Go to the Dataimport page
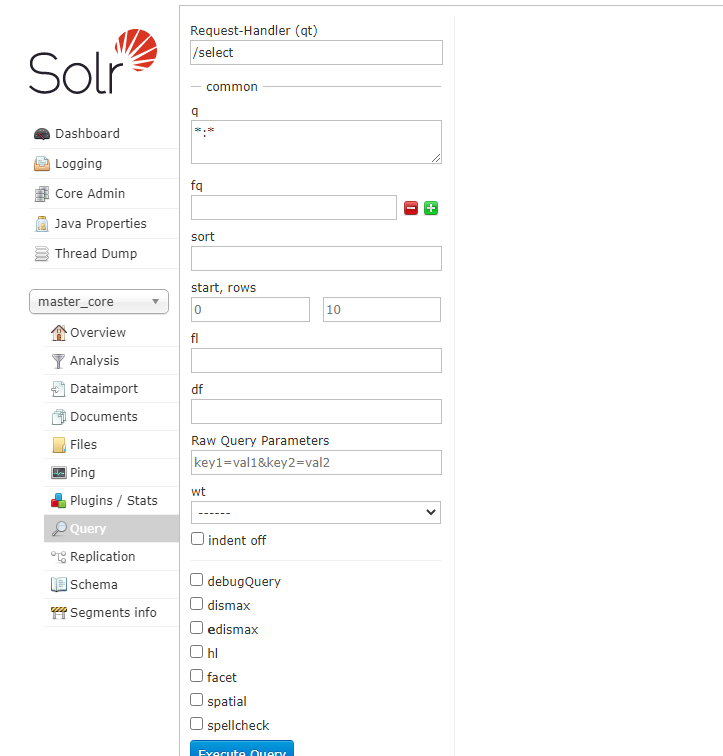The width and height of the screenshot is (723, 756). point(103,389)
